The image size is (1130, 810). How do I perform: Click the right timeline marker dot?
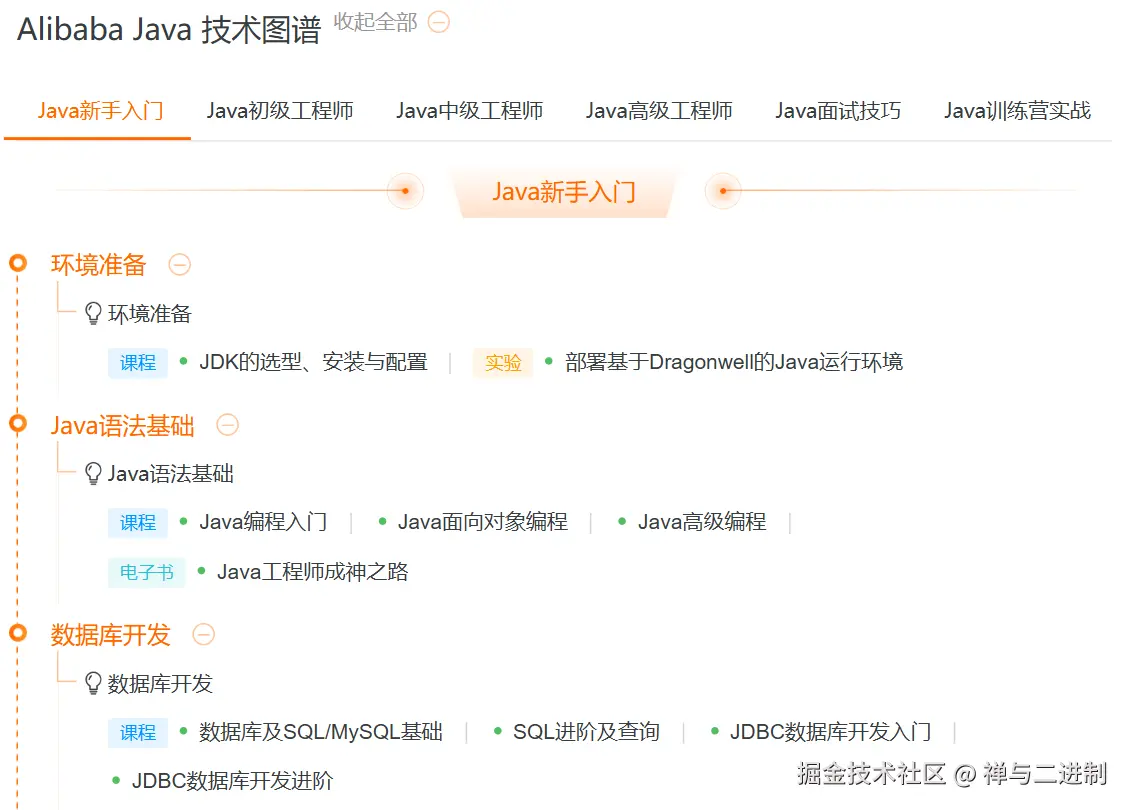pos(723,190)
